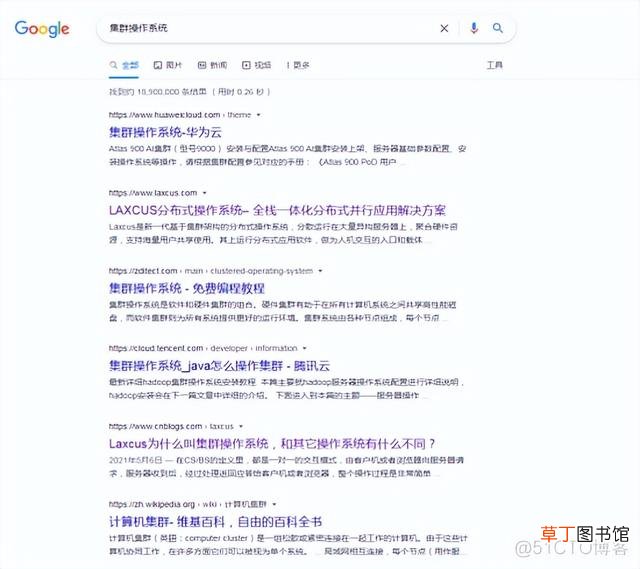Submit search with the magnifier icon
Viewport: 640px width, 569px height.
coord(497,28)
